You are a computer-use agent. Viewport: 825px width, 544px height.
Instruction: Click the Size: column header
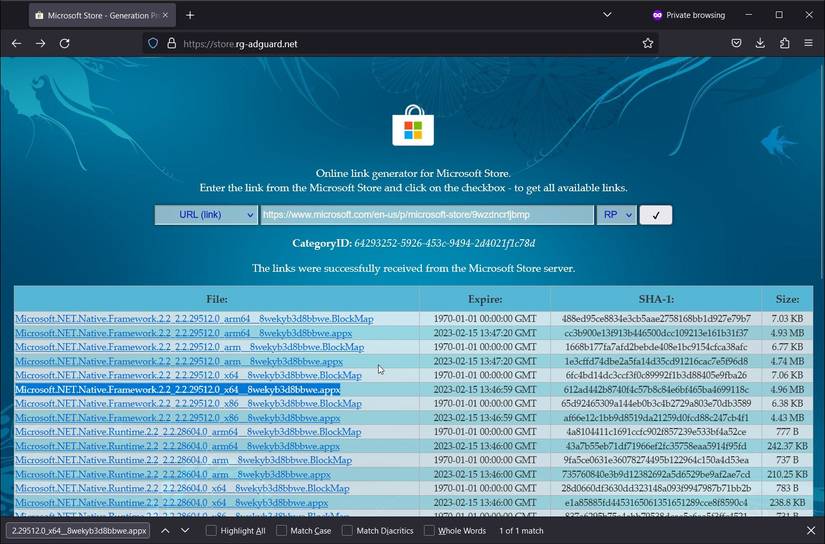pyautogui.click(x=787, y=299)
